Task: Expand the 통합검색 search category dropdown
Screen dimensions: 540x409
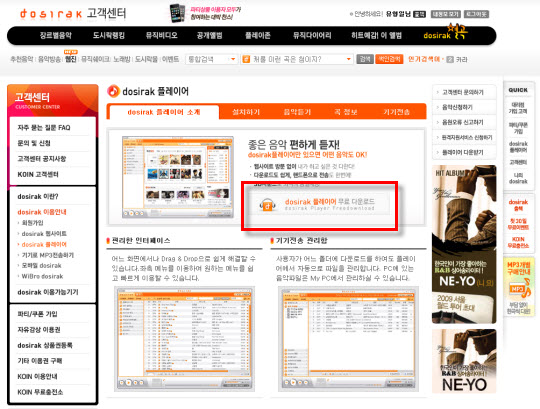Action: (211, 59)
